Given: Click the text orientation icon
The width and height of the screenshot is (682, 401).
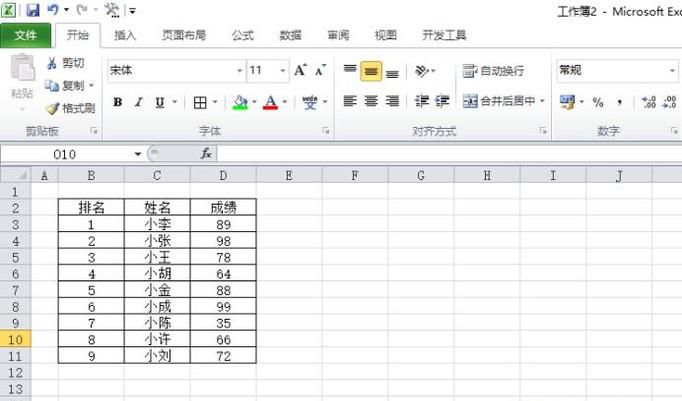Looking at the screenshot, I should point(421,70).
